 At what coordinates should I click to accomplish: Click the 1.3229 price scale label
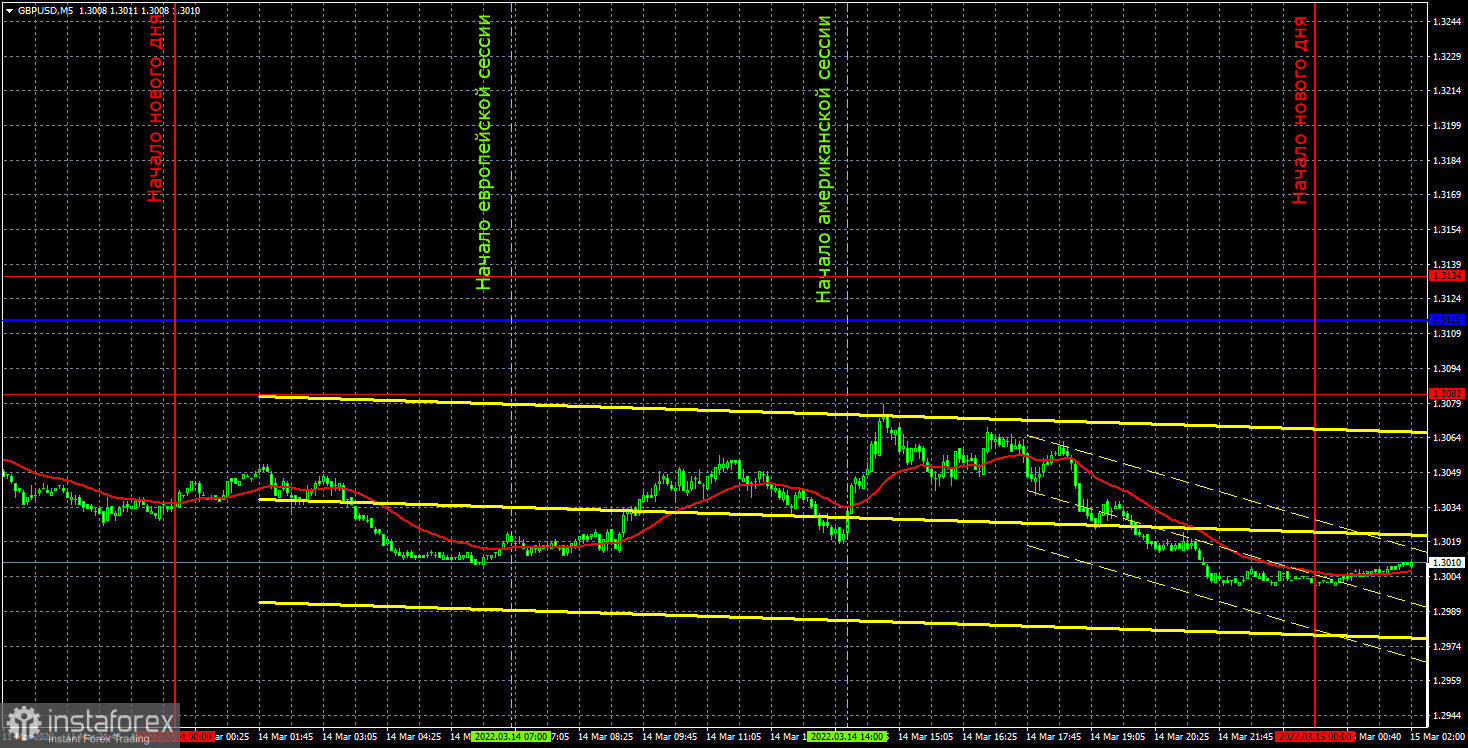tap(1446, 56)
